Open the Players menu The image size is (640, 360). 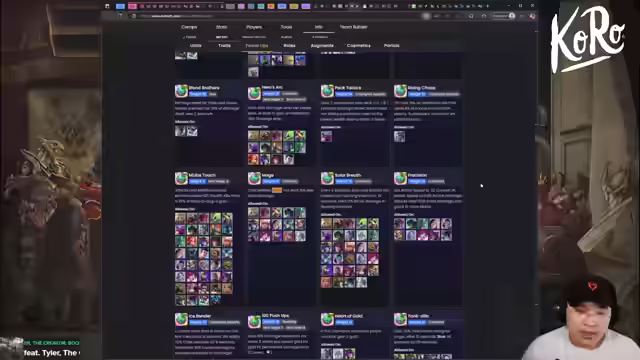(x=254, y=27)
